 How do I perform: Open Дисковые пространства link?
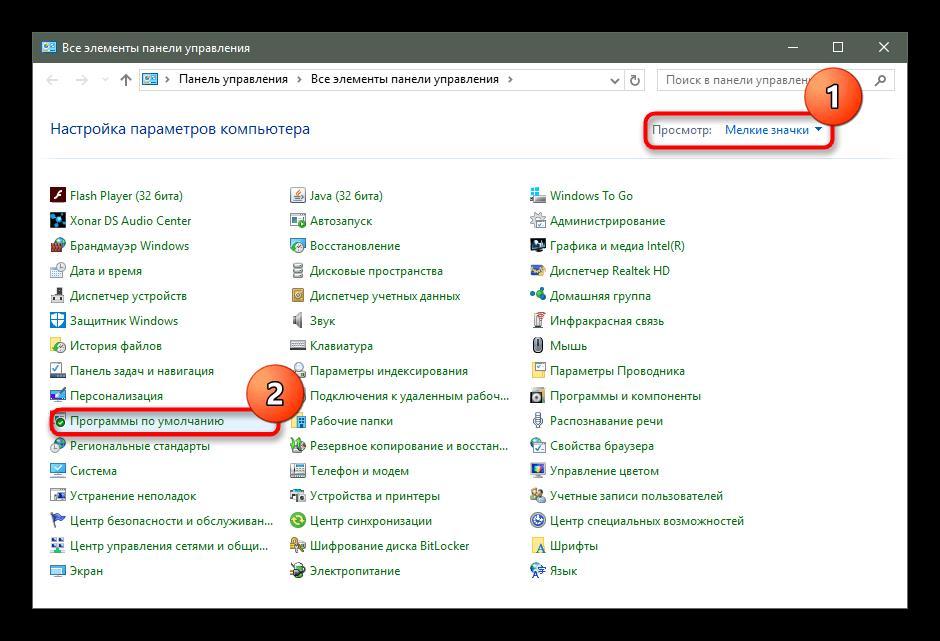[x=376, y=271]
